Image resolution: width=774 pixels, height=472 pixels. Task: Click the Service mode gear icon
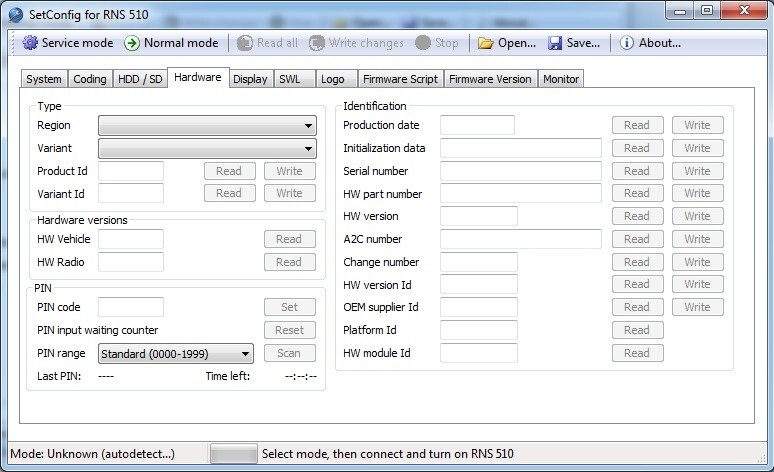(30, 43)
